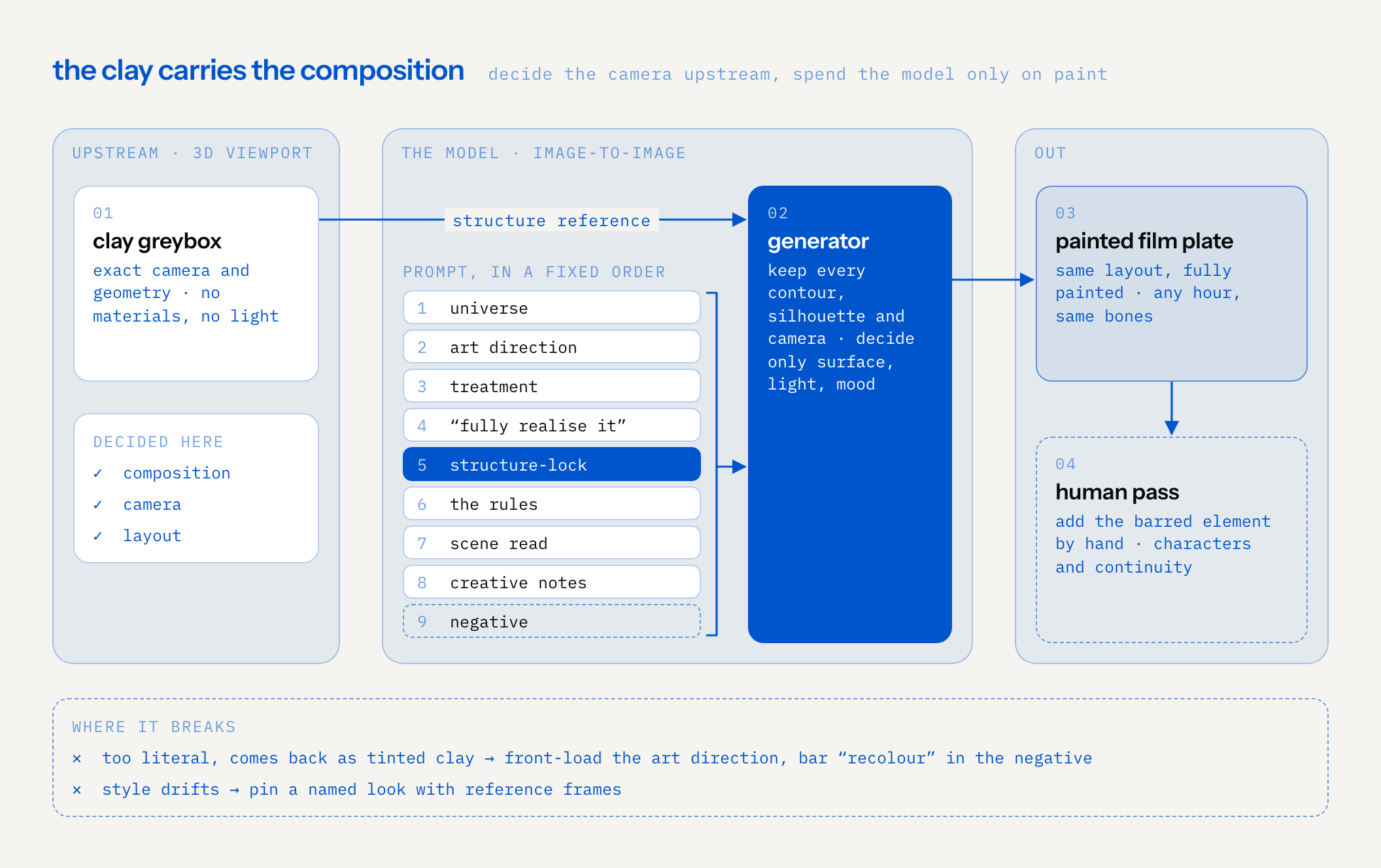Click the 'DECIDED HERE' label
1381x868 pixels.
tap(158, 442)
